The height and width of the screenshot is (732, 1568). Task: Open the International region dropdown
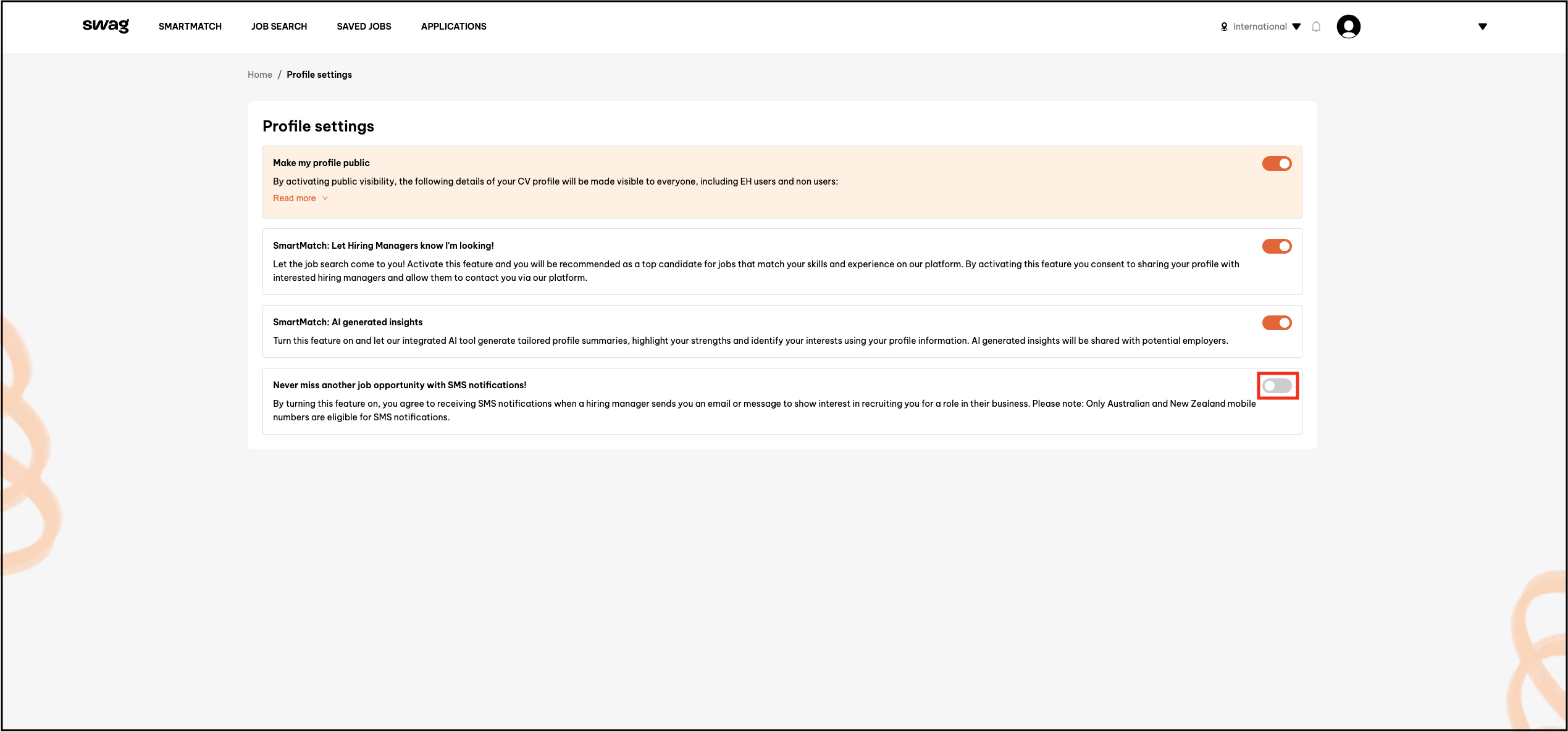coord(1296,27)
